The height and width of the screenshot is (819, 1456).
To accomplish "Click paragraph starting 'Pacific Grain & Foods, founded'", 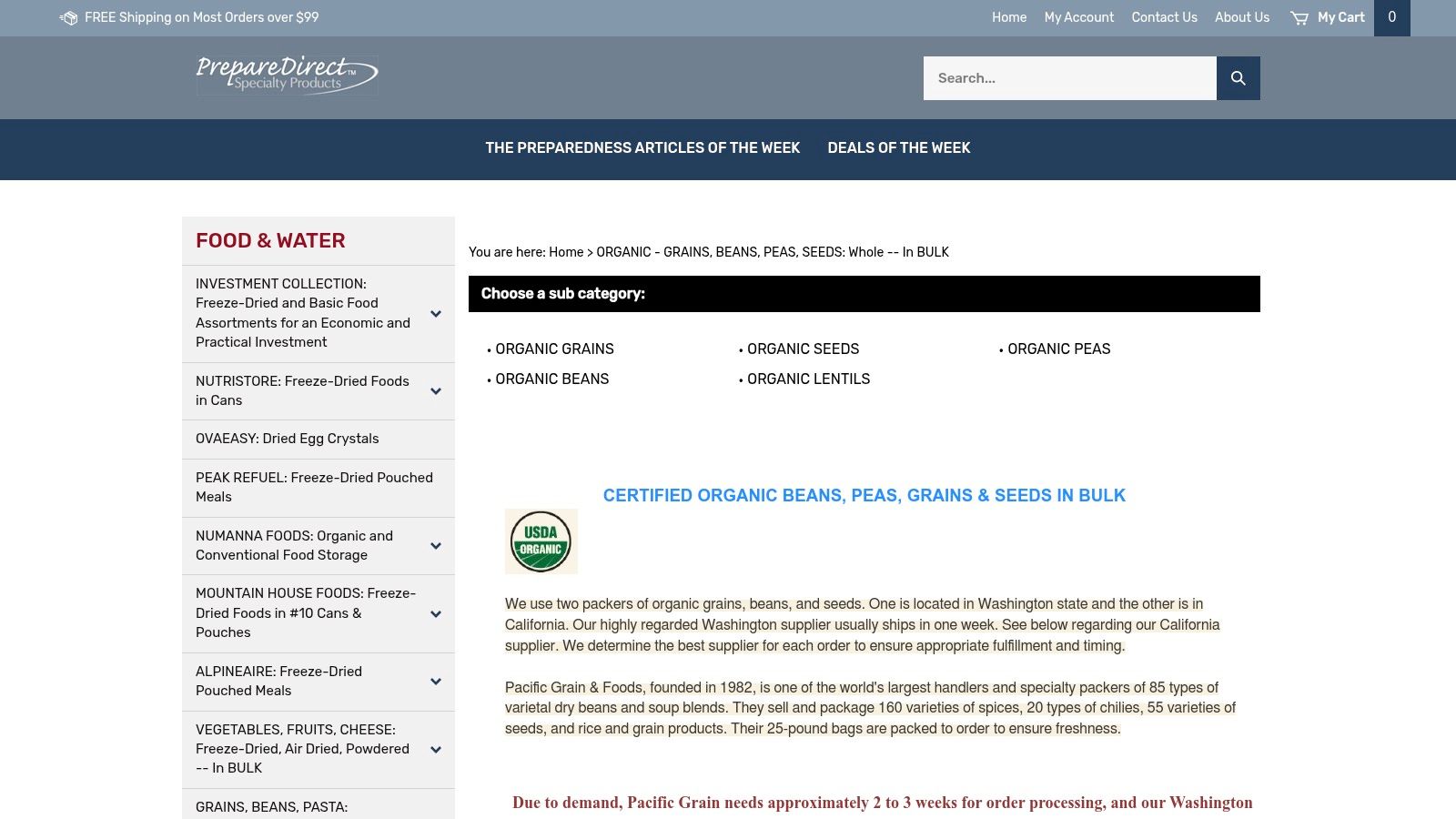I will (x=871, y=708).
